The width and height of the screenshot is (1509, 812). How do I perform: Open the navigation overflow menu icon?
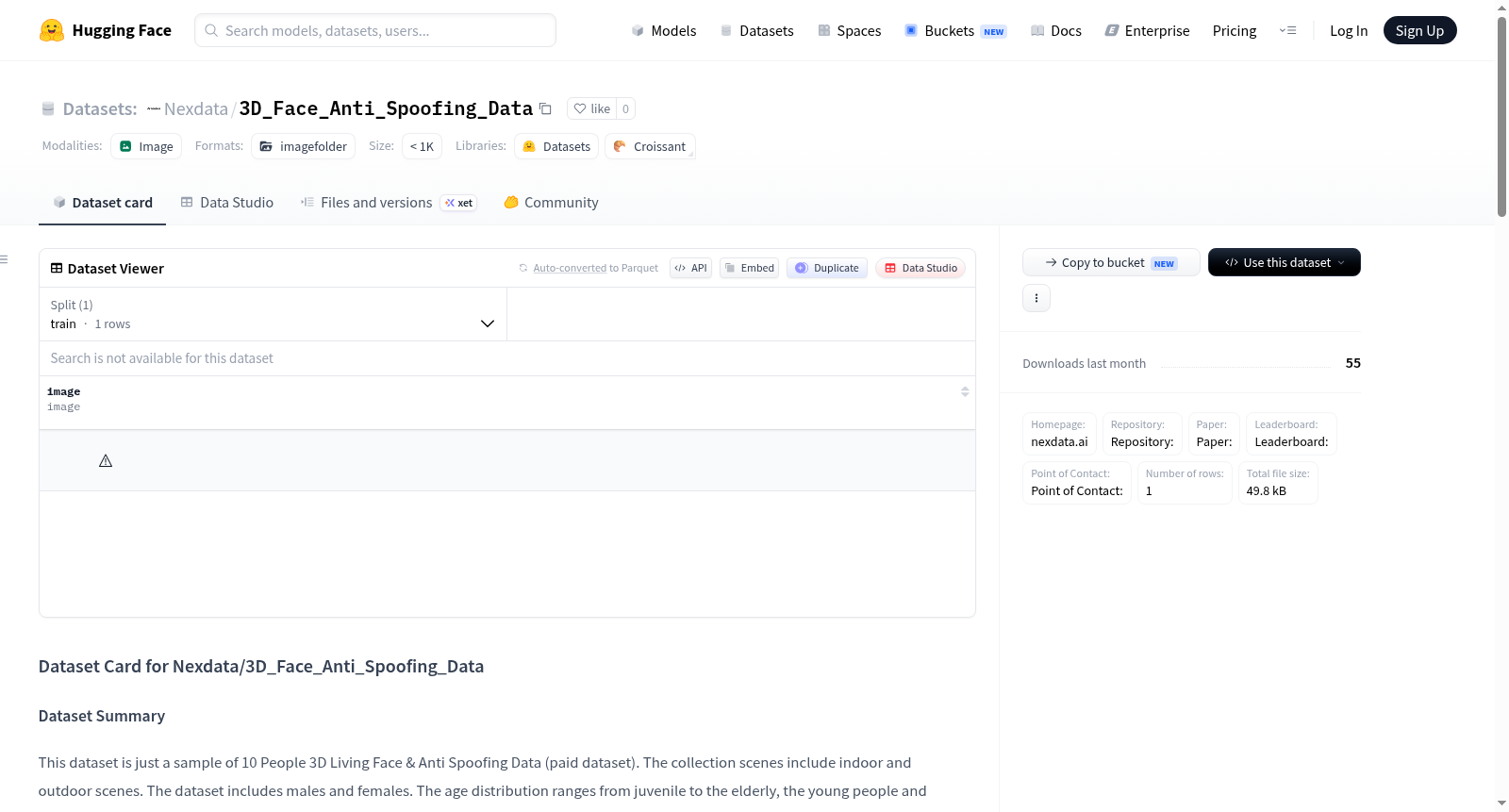[1287, 30]
